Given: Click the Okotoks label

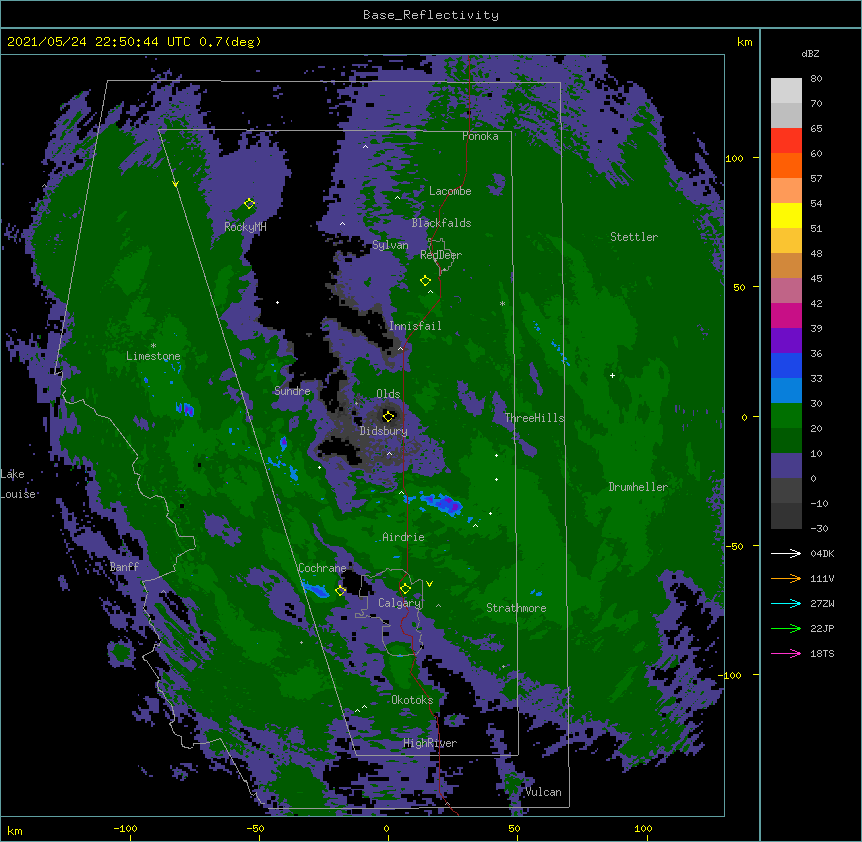Looking at the screenshot, I should [x=412, y=700].
